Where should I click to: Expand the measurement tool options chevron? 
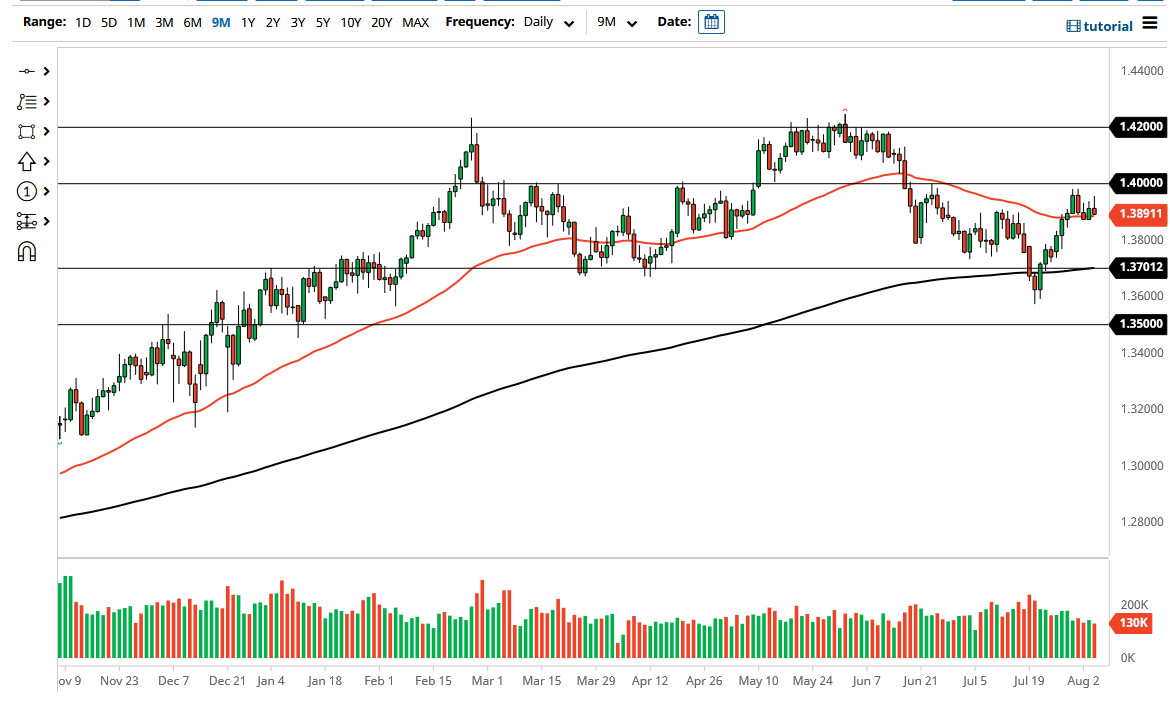click(x=46, y=222)
